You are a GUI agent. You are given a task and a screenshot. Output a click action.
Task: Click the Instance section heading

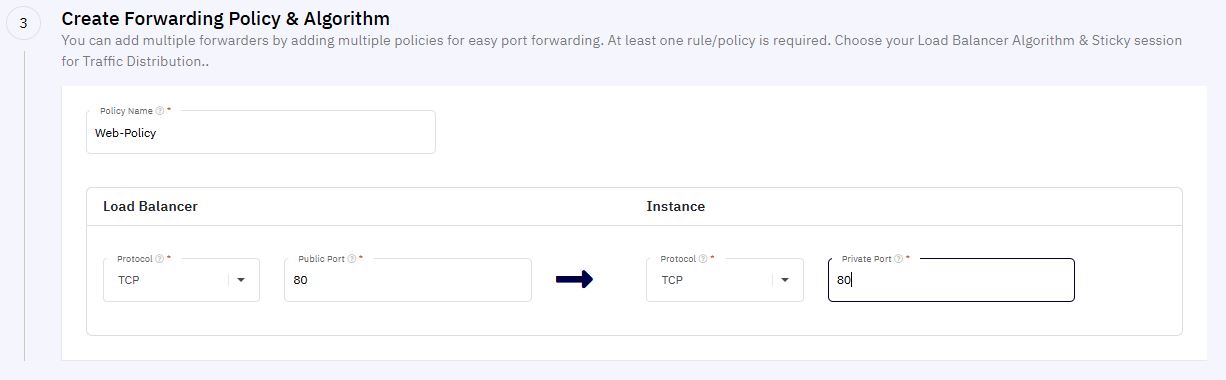click(676, 206)
